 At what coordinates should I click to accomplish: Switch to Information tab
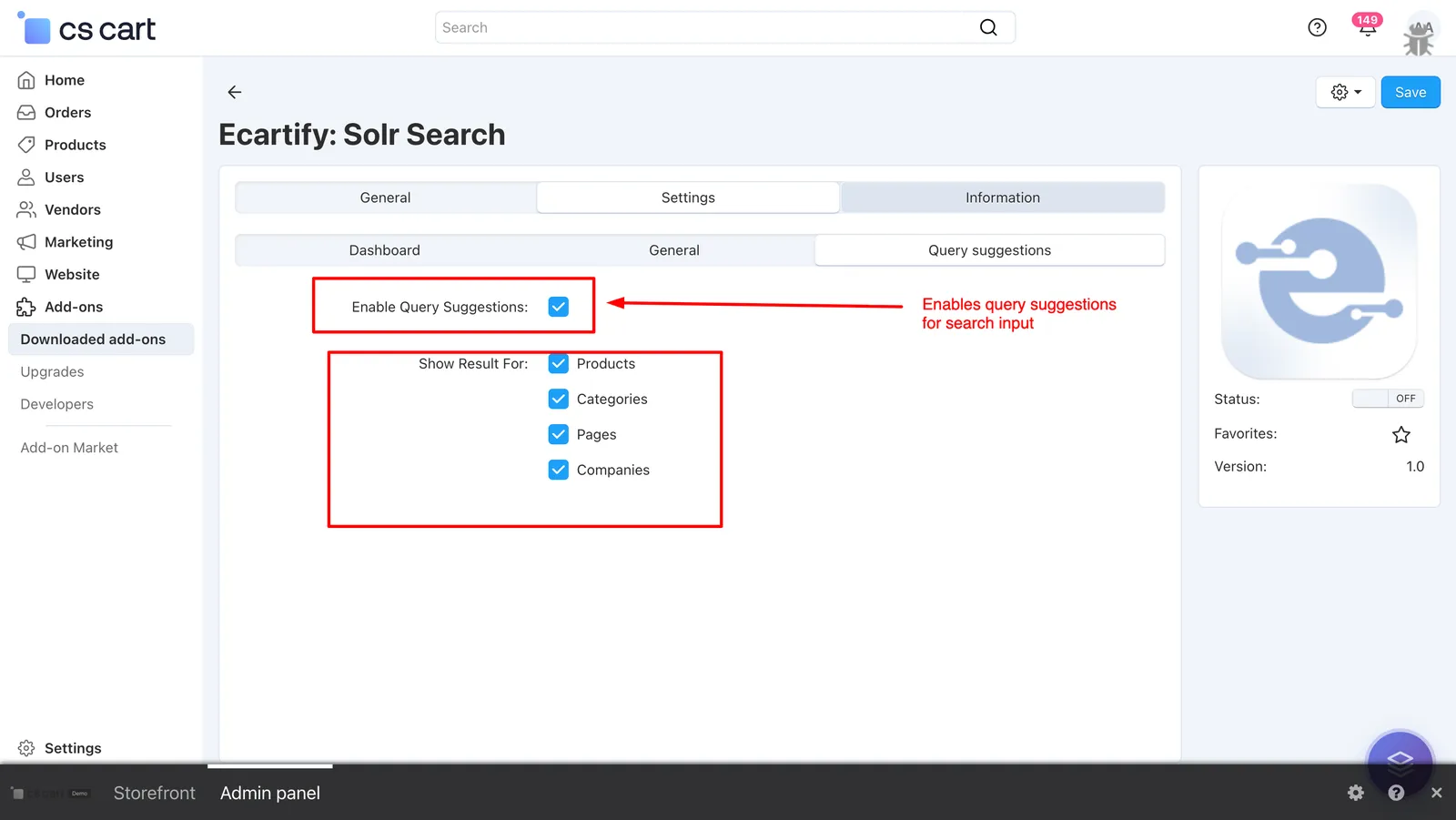click(x=1003, y=197)
